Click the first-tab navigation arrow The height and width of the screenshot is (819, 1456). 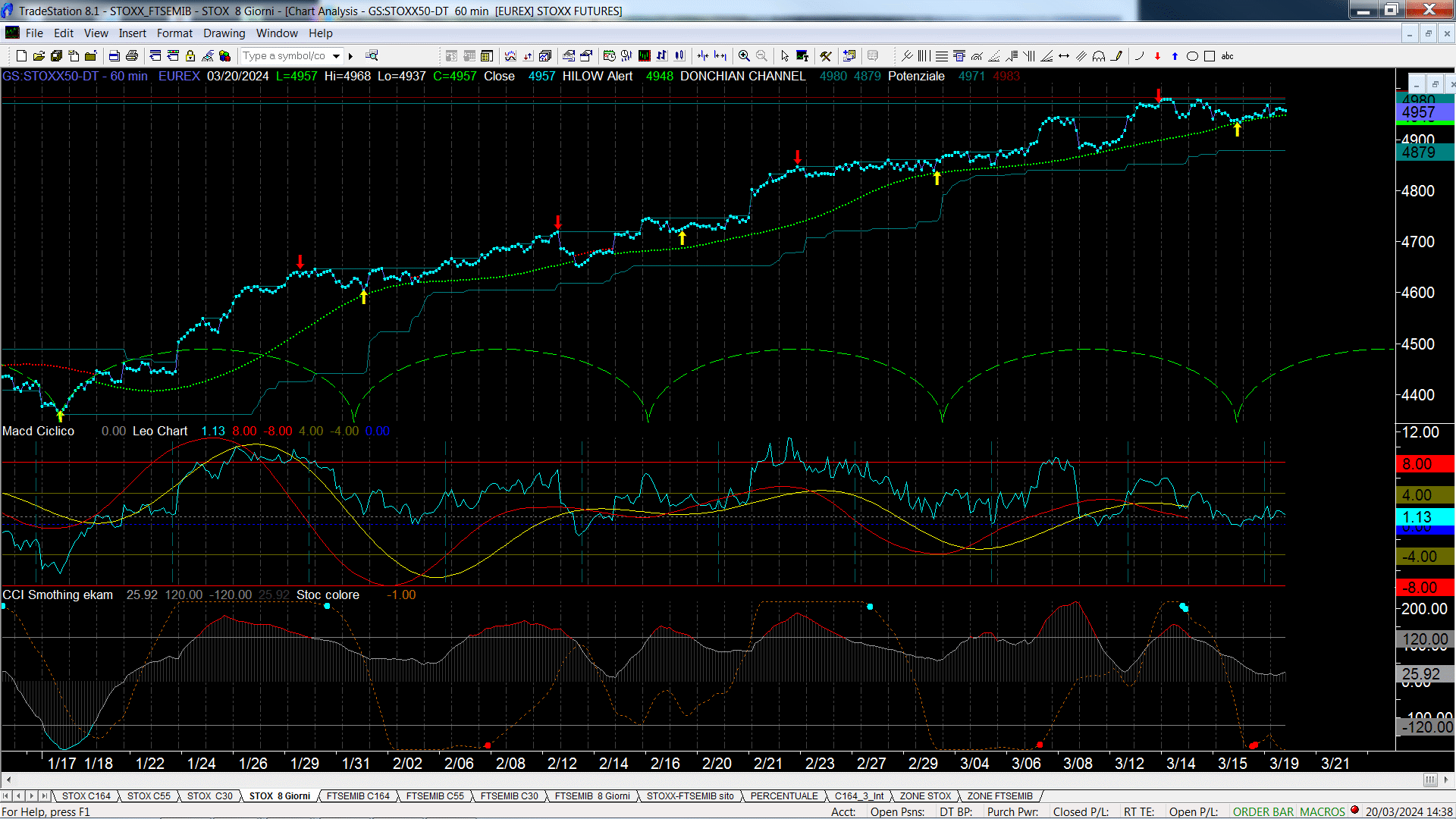(7, 796)
